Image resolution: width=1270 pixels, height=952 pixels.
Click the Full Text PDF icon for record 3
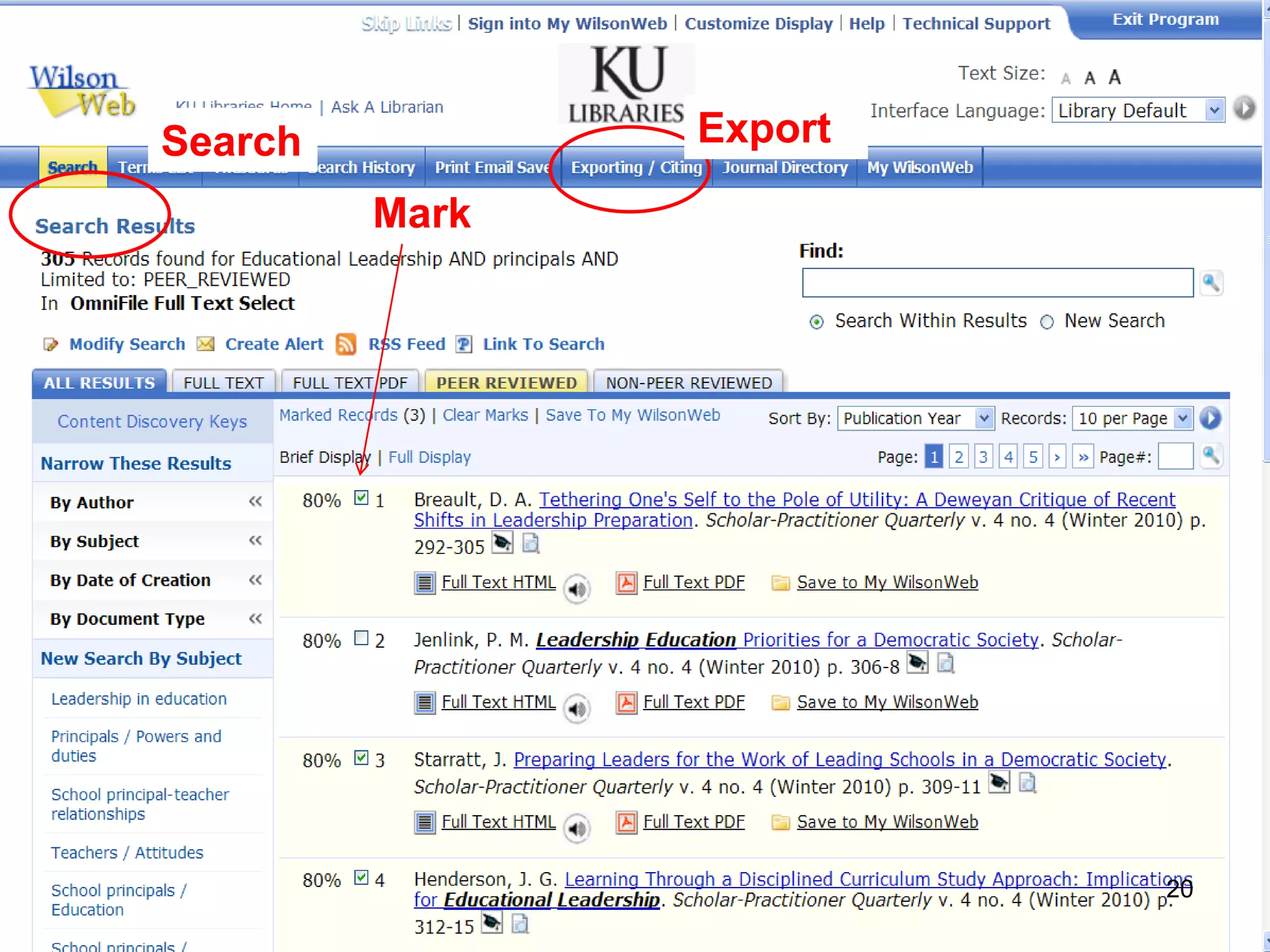pyautogui.click(x=626, y=822)
